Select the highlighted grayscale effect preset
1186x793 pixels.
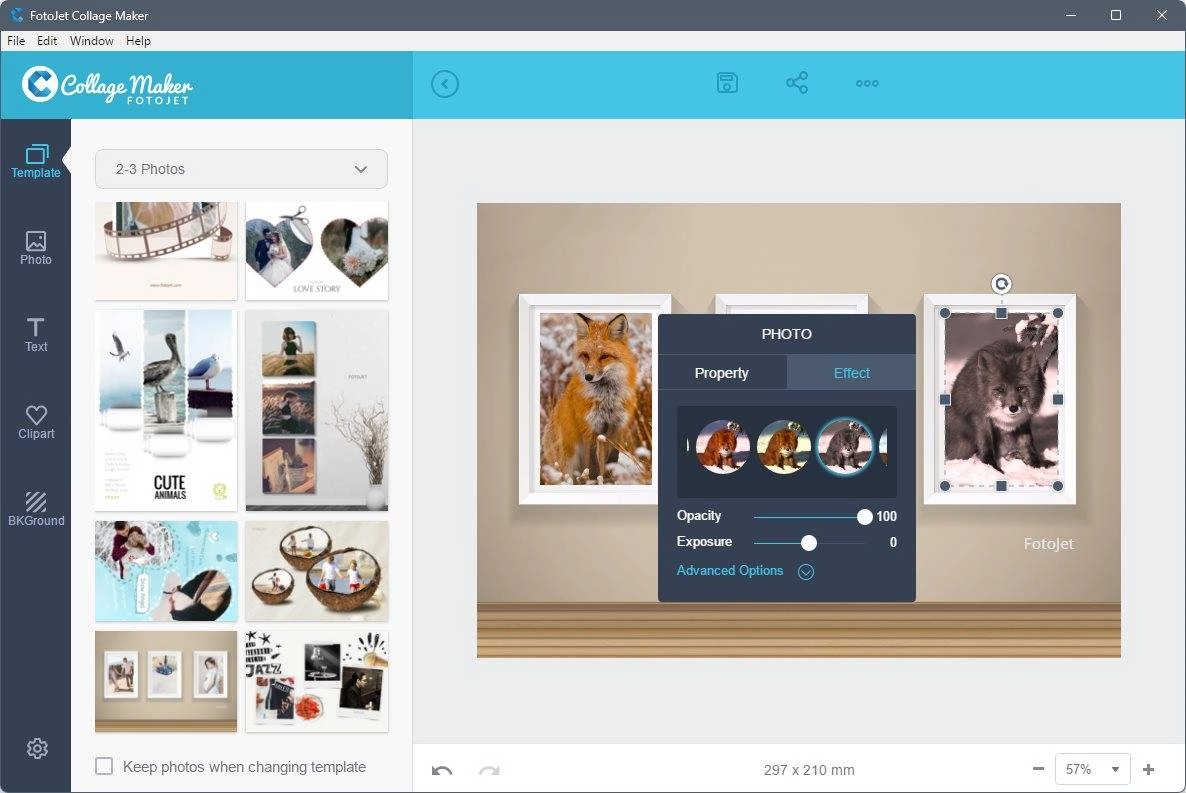845,446
